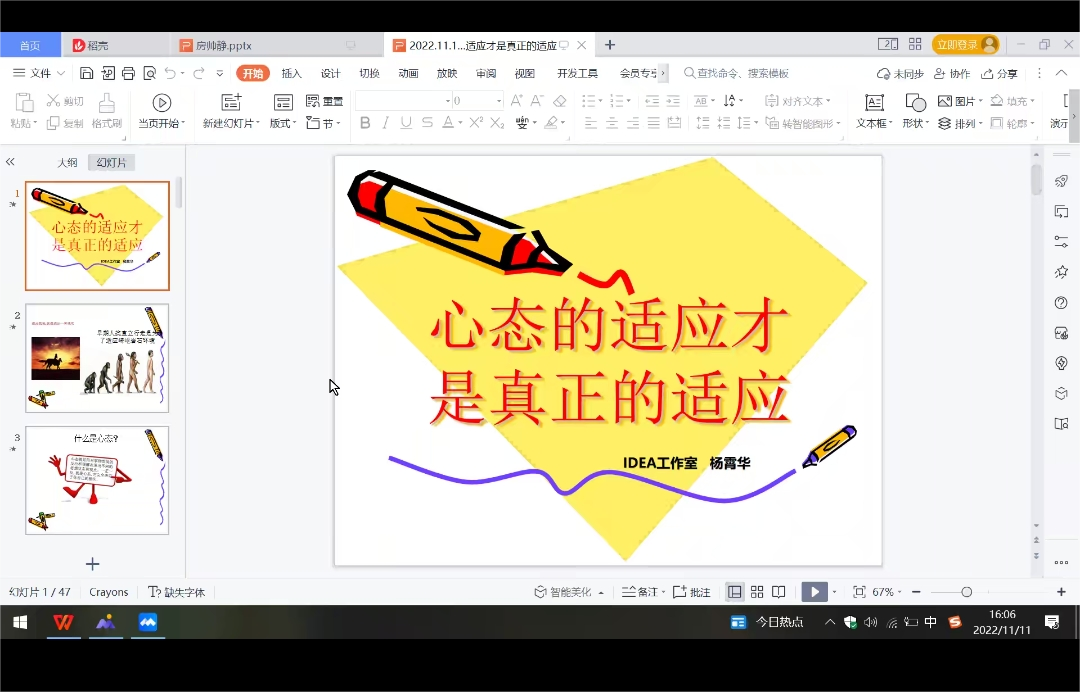Click the New Slide (新建幻灯片) icon
Screen dimensions: 1080x692
click(x=231, y=102)
